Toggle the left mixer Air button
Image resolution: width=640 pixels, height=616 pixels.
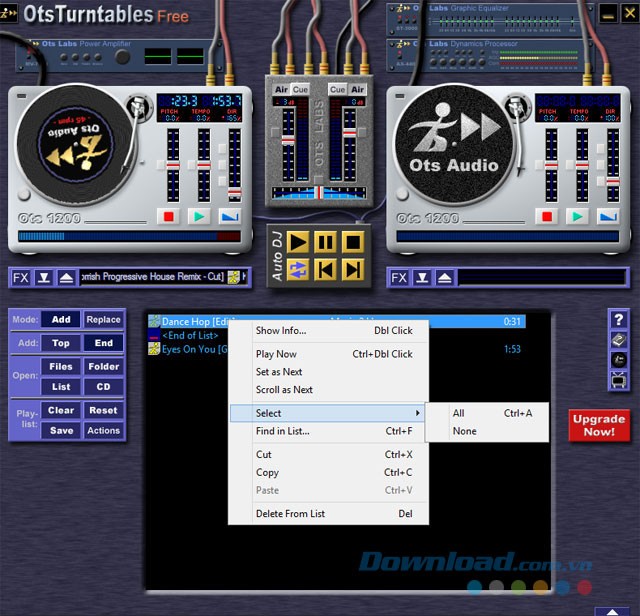281,90
